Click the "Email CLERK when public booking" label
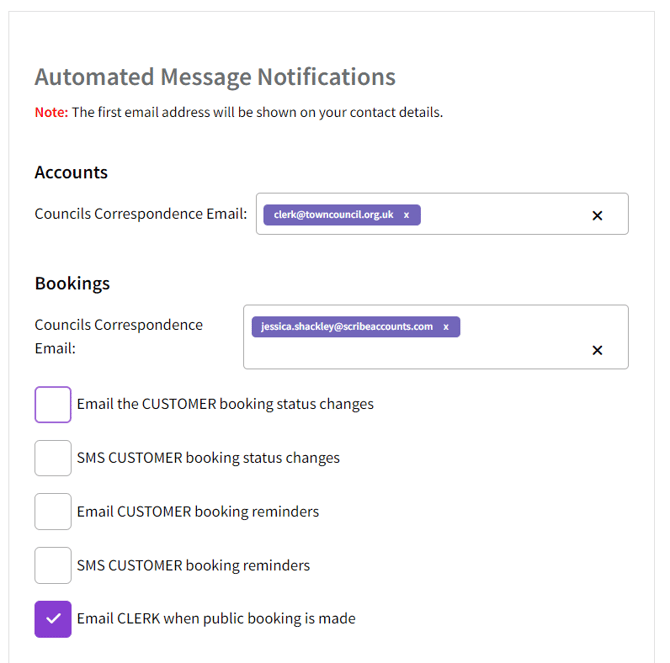Viewport: 670px width, 663px height. click(x=216, y=619)
